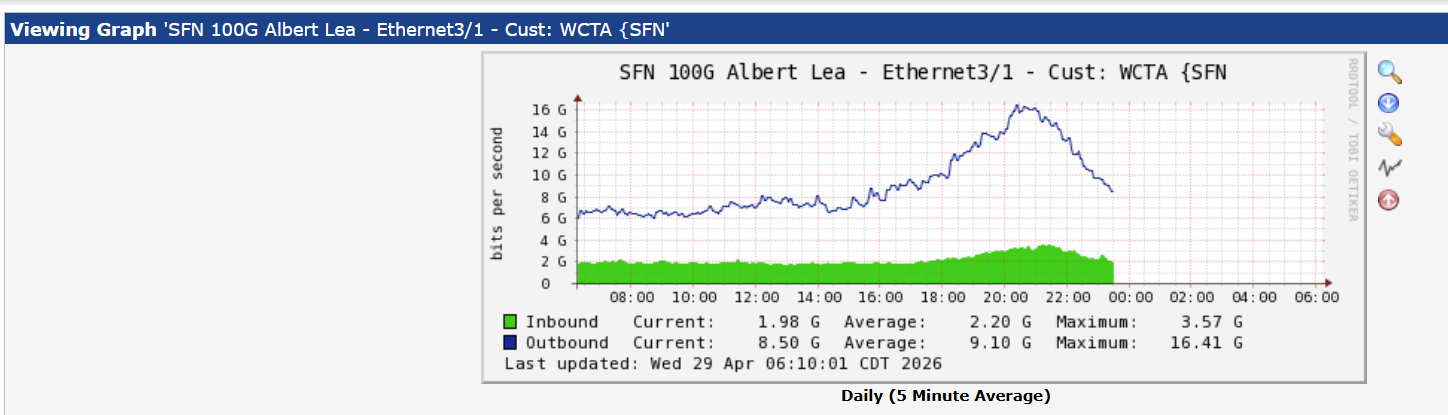Image resolution: width=1448 pixels, height=415 pixels.
Task: Click the graph title inside the image
Action: click(922, 72)
